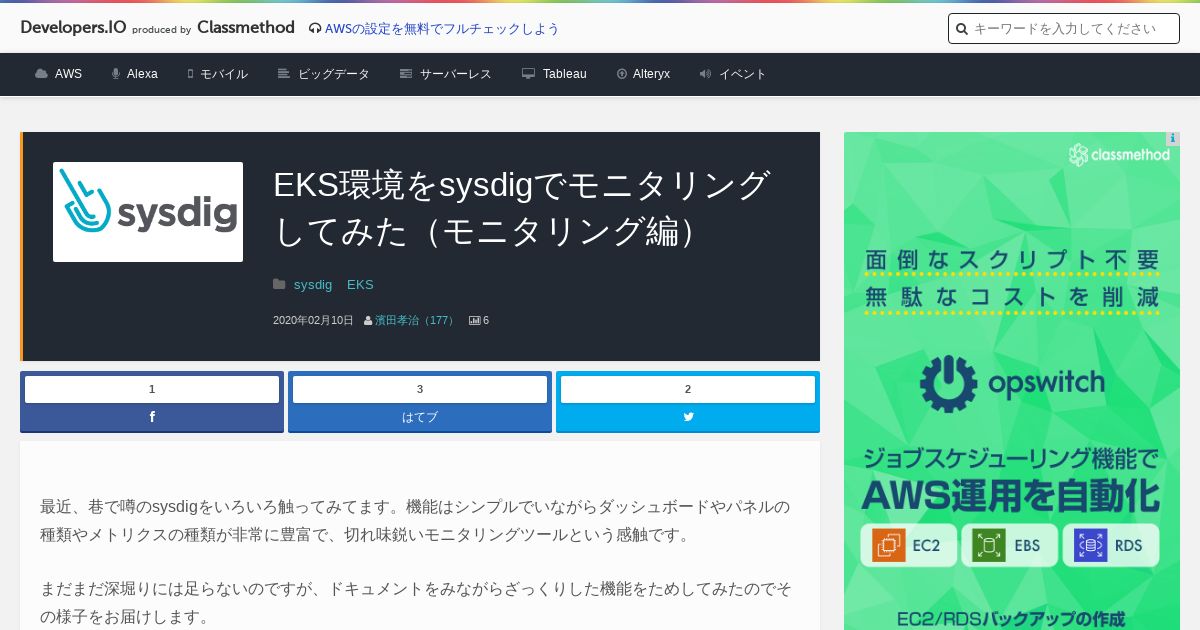This screenshot has width=1200, height=630.
Task: Click the paragraph starting with 最近、巷で噂のsysdig
Action: click(x=415, y=520)
